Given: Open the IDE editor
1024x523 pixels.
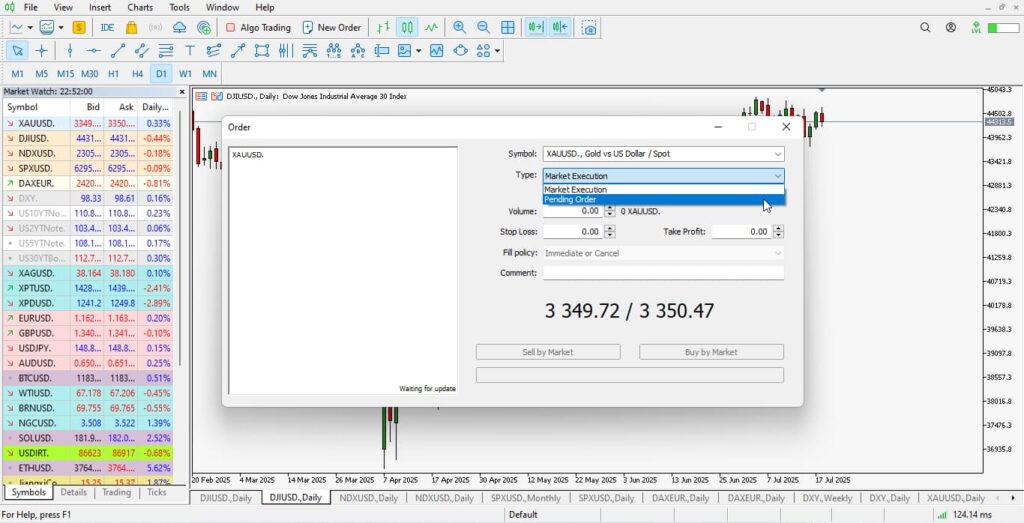Looking at the screenshot, I should click(107, 28).
